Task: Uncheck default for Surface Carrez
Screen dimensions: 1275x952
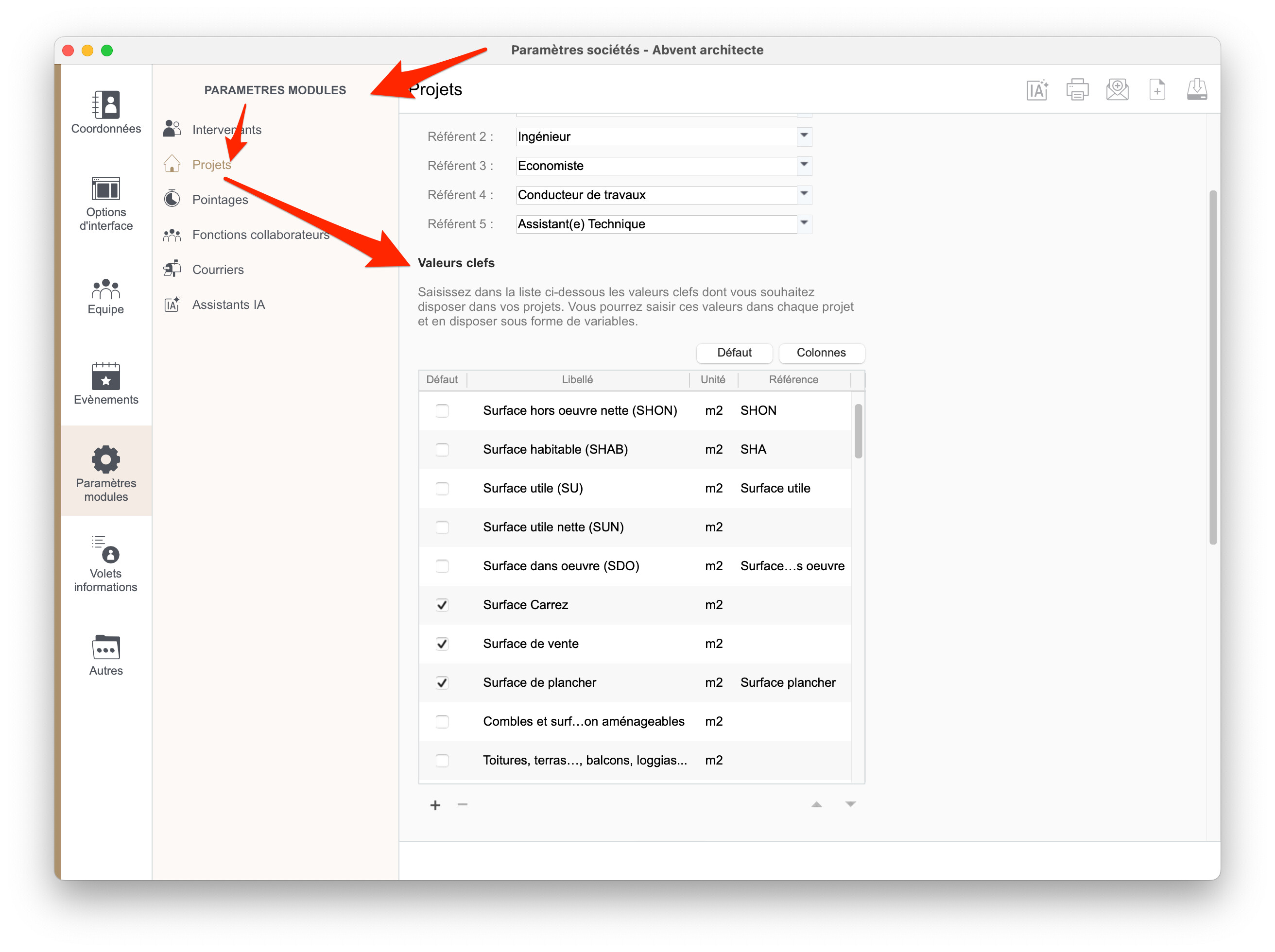Action: 442,605
